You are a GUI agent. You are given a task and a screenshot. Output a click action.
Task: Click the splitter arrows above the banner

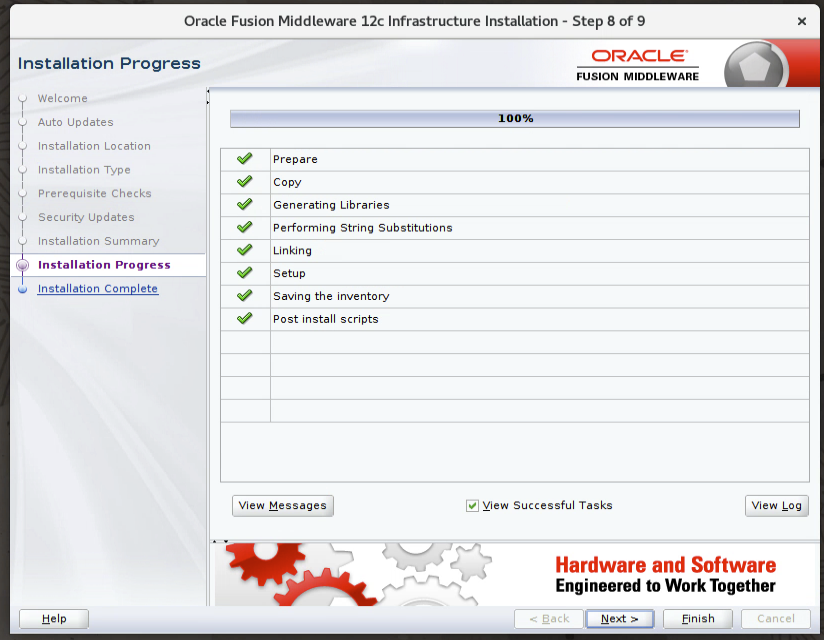(x=220, y=541)
